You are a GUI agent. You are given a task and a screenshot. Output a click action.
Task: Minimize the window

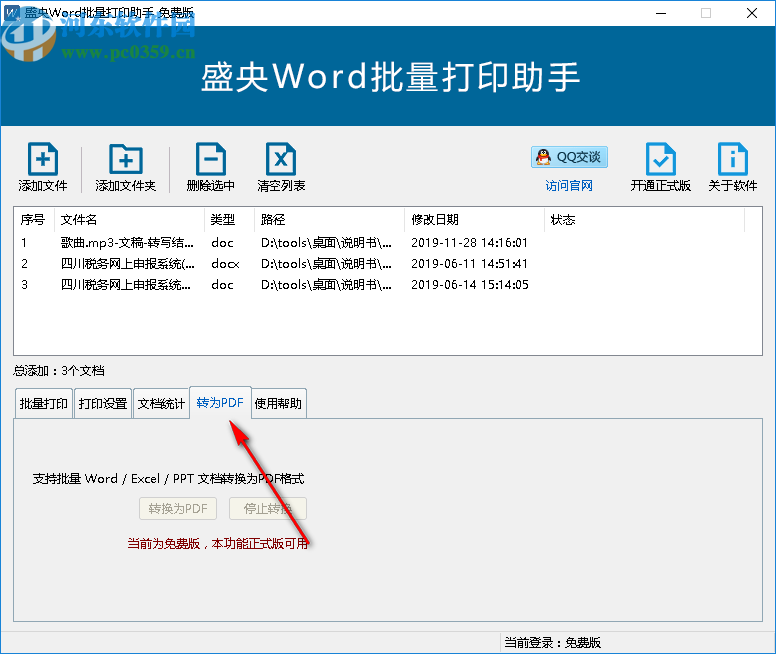click(661, 13)
